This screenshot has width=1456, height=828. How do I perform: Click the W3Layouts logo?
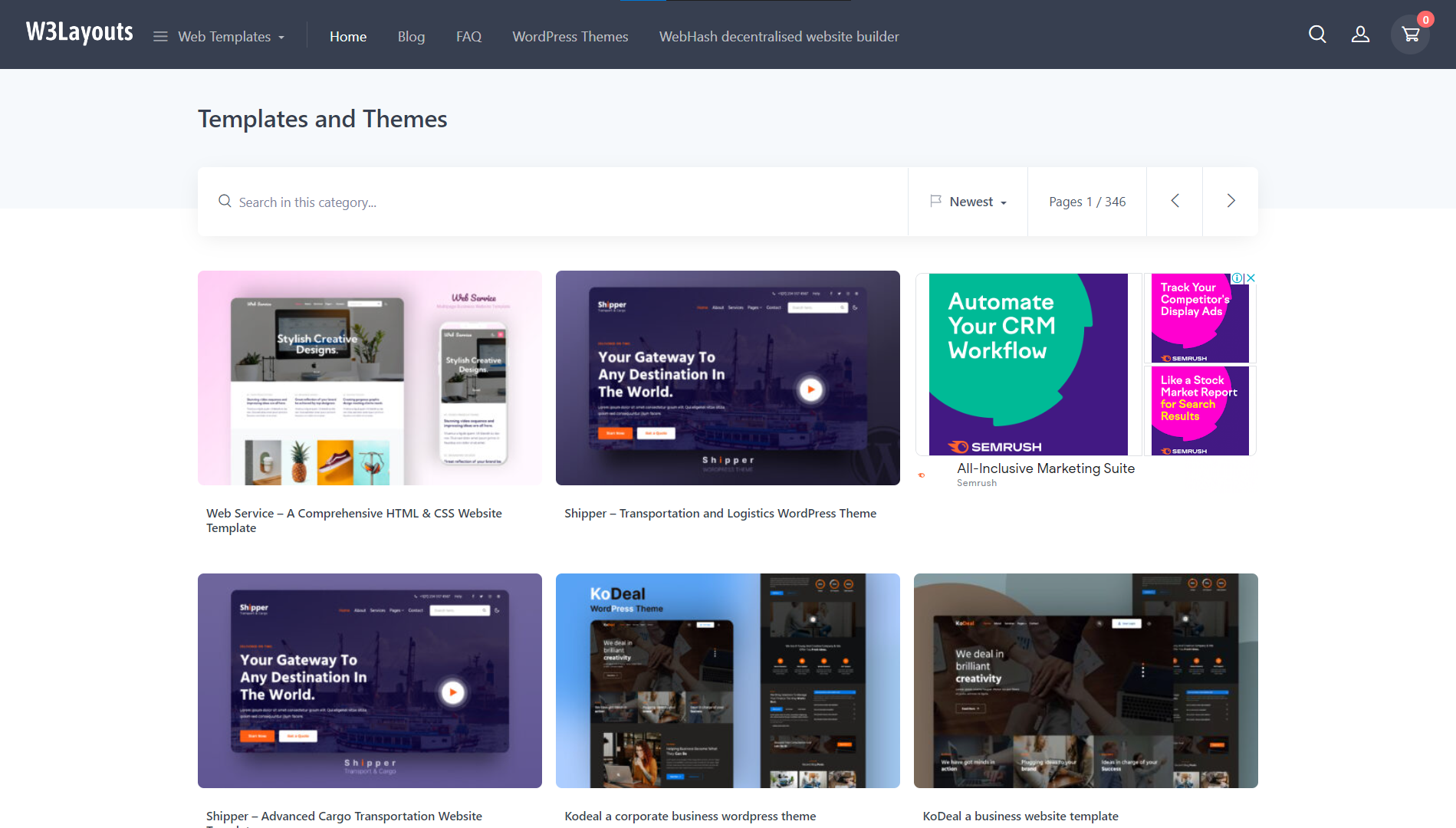[79, 32]
